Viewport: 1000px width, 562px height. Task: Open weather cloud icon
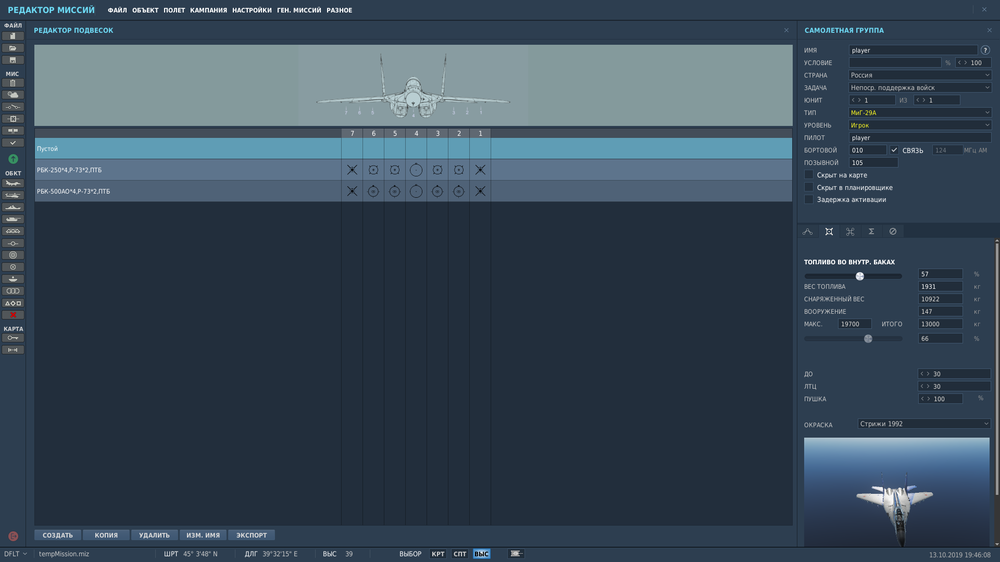[x=13, y=95]
